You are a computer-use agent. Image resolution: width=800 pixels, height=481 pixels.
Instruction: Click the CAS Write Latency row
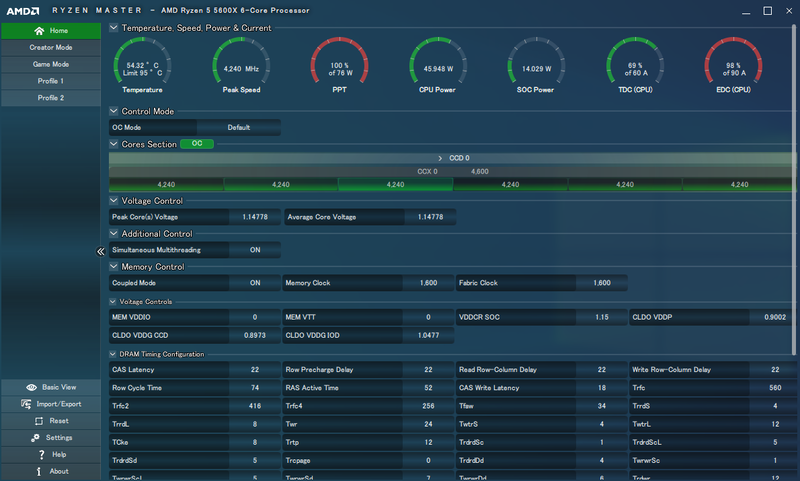pos(542,388)
